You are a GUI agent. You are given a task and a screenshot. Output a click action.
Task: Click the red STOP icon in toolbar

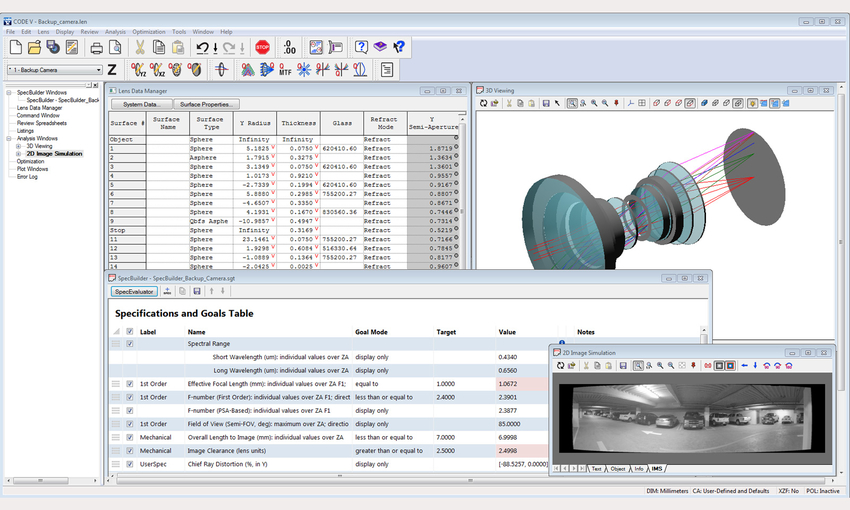click(x=263, y=47)
